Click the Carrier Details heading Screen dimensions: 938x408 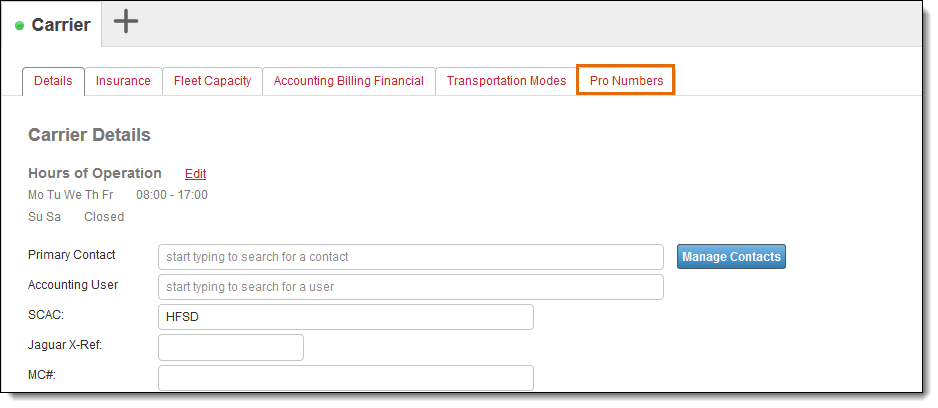pyautogui.click(x=89, y=135)
